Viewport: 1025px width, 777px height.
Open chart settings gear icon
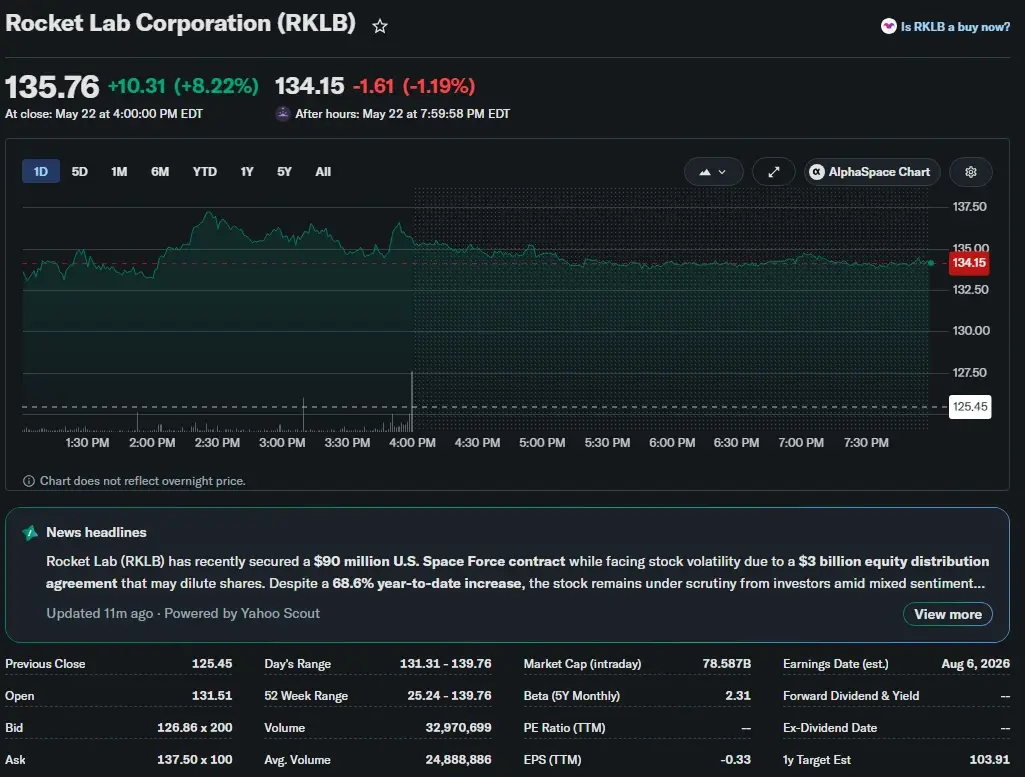tap(971, 172)
